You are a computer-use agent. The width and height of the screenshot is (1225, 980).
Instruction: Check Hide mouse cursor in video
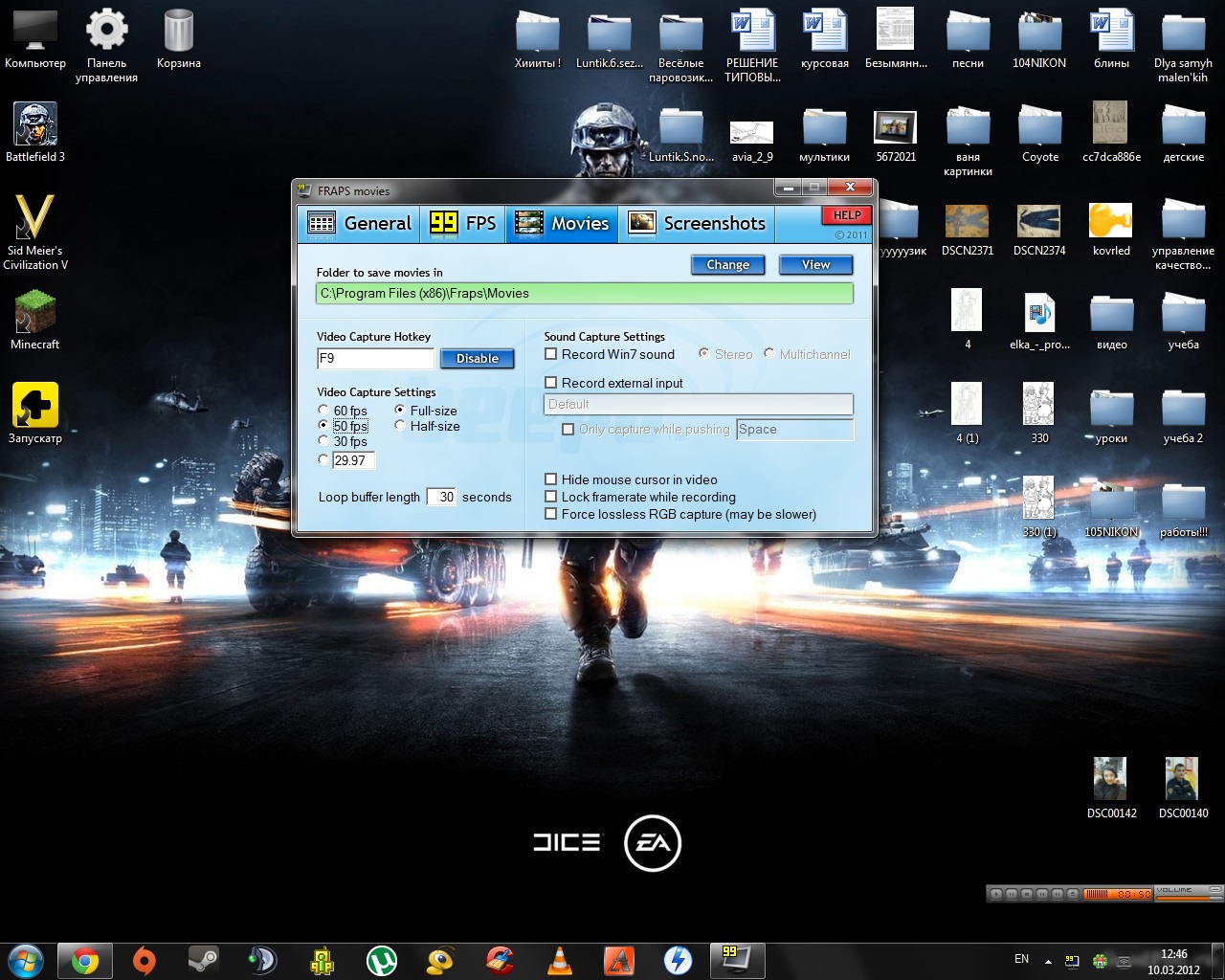[550, 479]
